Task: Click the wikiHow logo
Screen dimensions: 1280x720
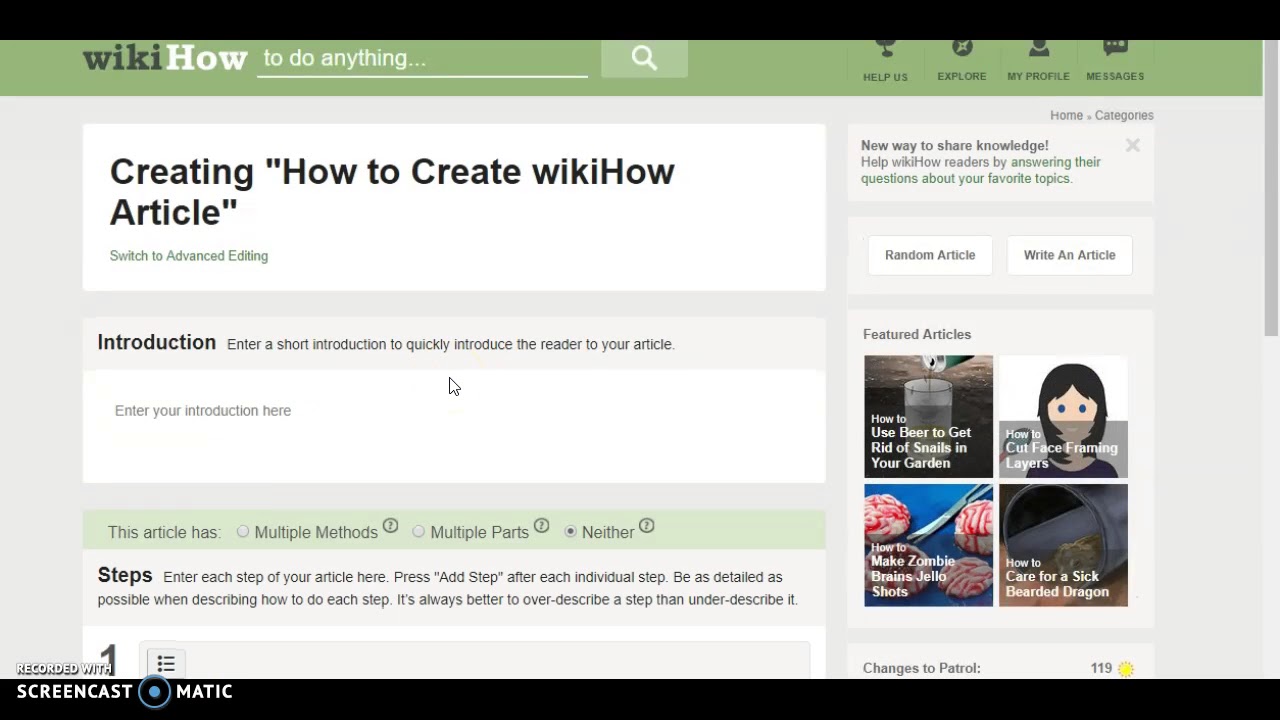Action: (165, 58)
